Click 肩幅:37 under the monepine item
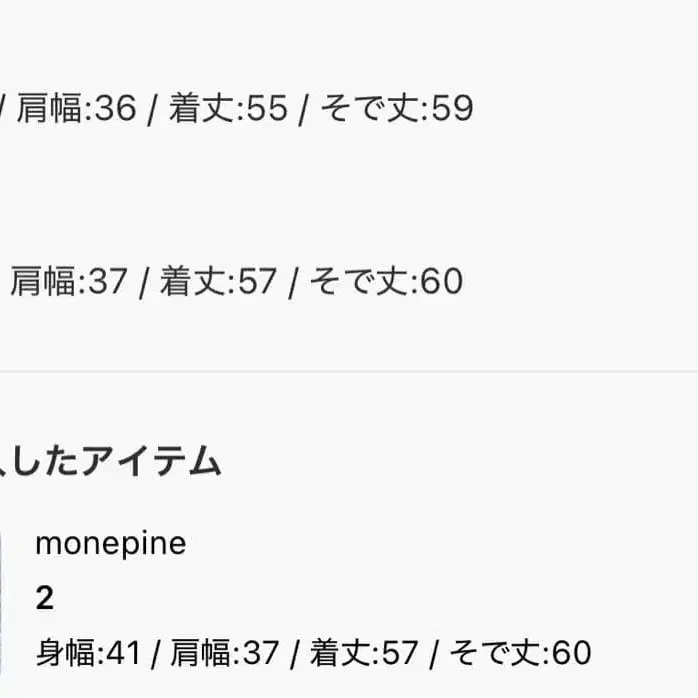The image size is (698, 698). pos(225,654)
